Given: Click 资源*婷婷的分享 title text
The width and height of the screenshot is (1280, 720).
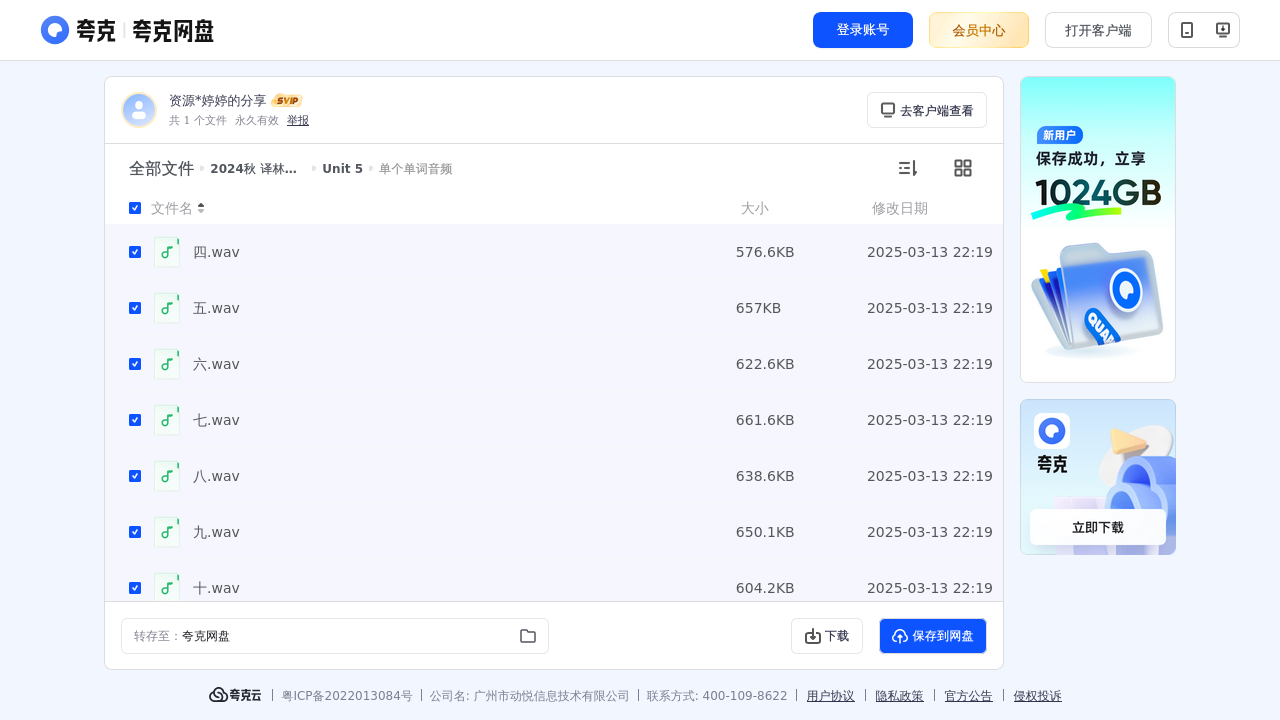Looking at the screenshot, I should [218, 101].
